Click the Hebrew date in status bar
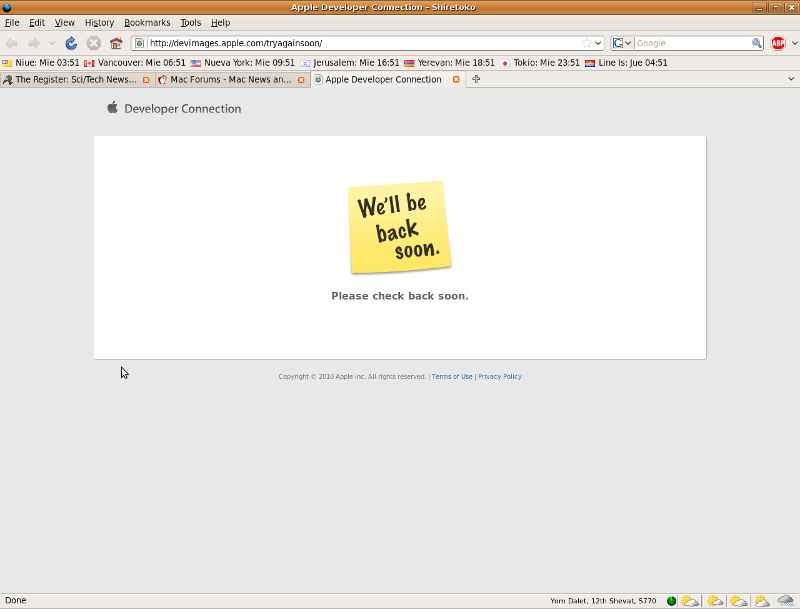This screenshot has width=800, height=609. click(x=603, y=601)
